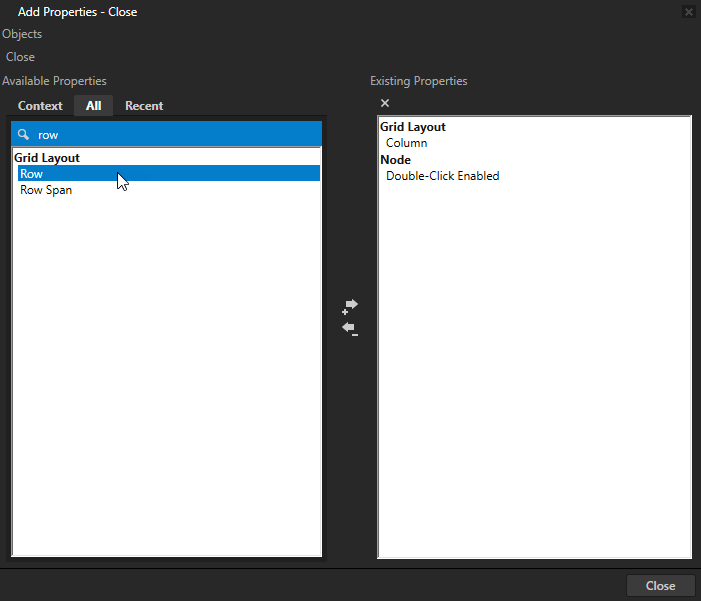Select Row in Available Properties
701x601 pixels.
click(x=32, y=174)
